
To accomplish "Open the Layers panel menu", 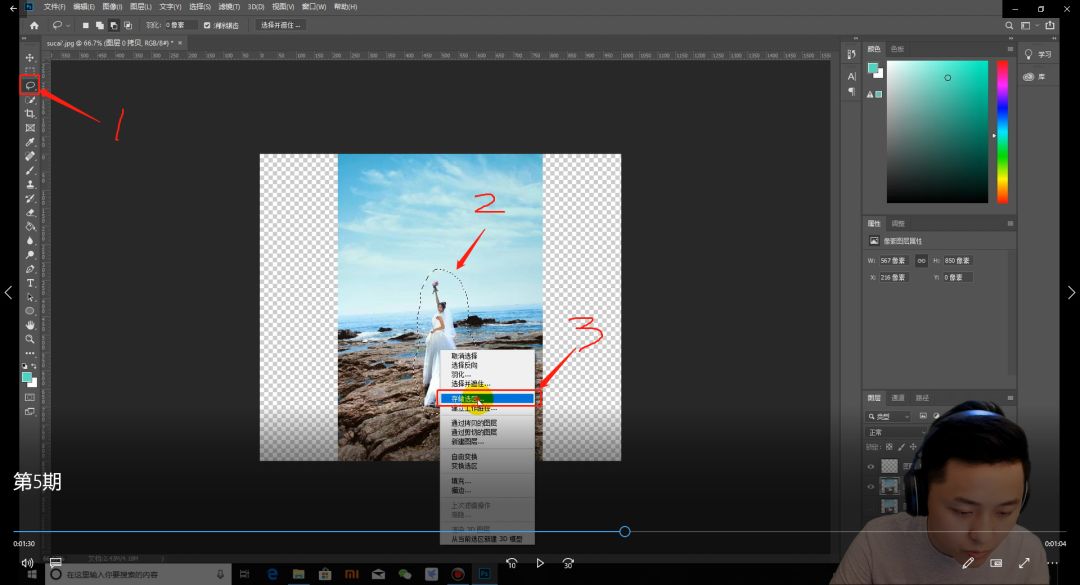I will 1010,398.
